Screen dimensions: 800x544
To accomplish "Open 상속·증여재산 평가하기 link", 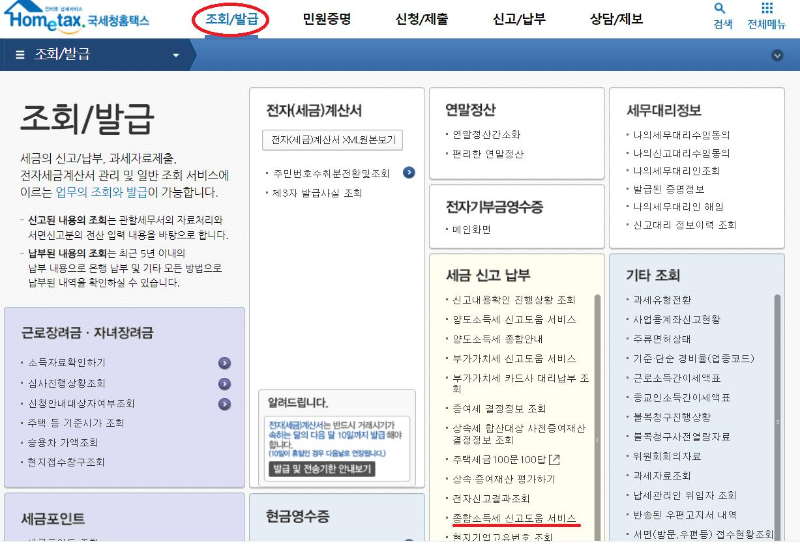I will tap(504, 479).
